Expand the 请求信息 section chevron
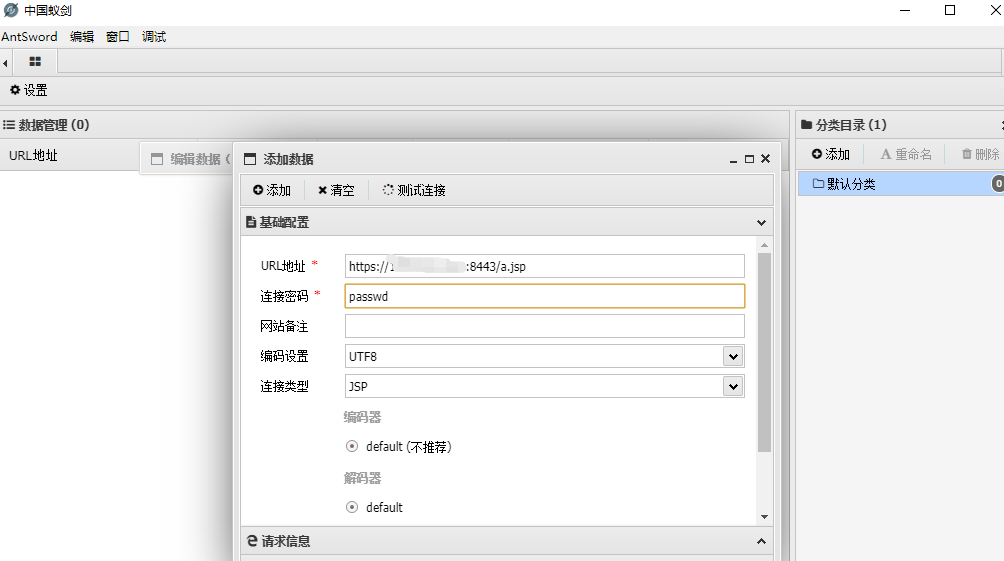This screenshot has height=561, width=1004. pos(761,541)
